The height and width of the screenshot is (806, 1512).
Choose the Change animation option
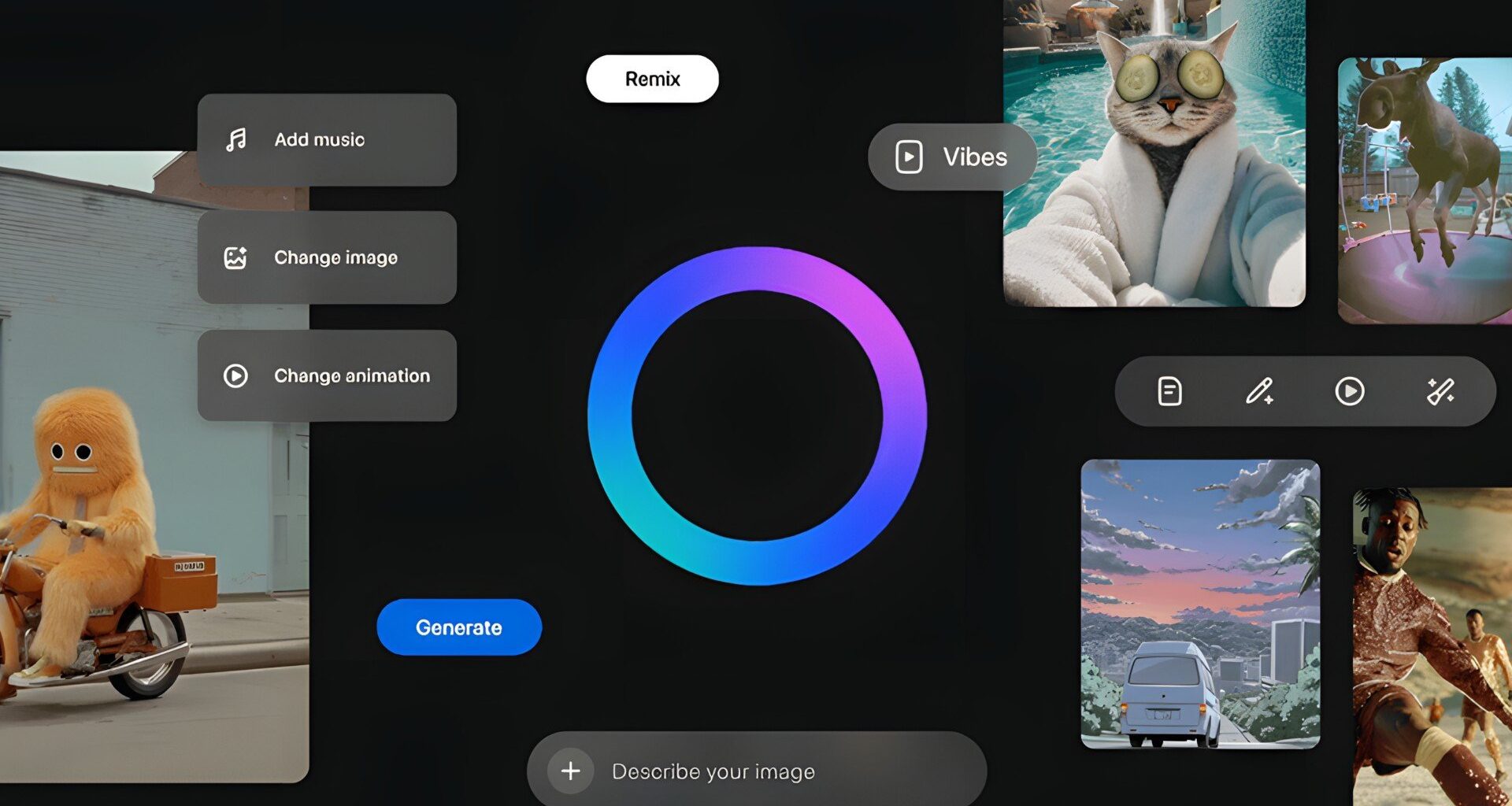click(x=327, y=375)
